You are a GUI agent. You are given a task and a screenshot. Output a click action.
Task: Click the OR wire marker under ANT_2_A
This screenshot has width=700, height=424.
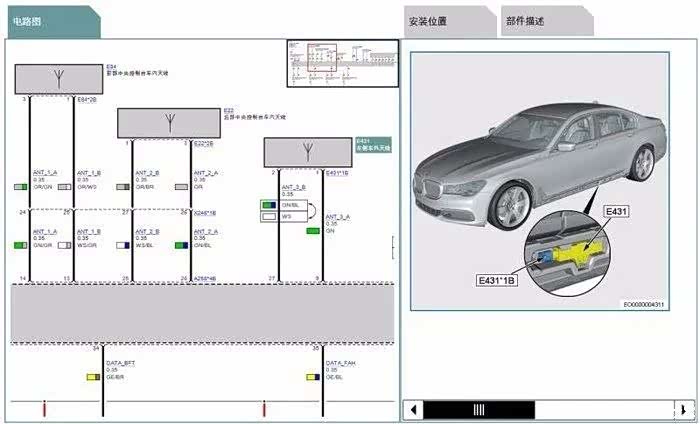(x=182, y=187)
